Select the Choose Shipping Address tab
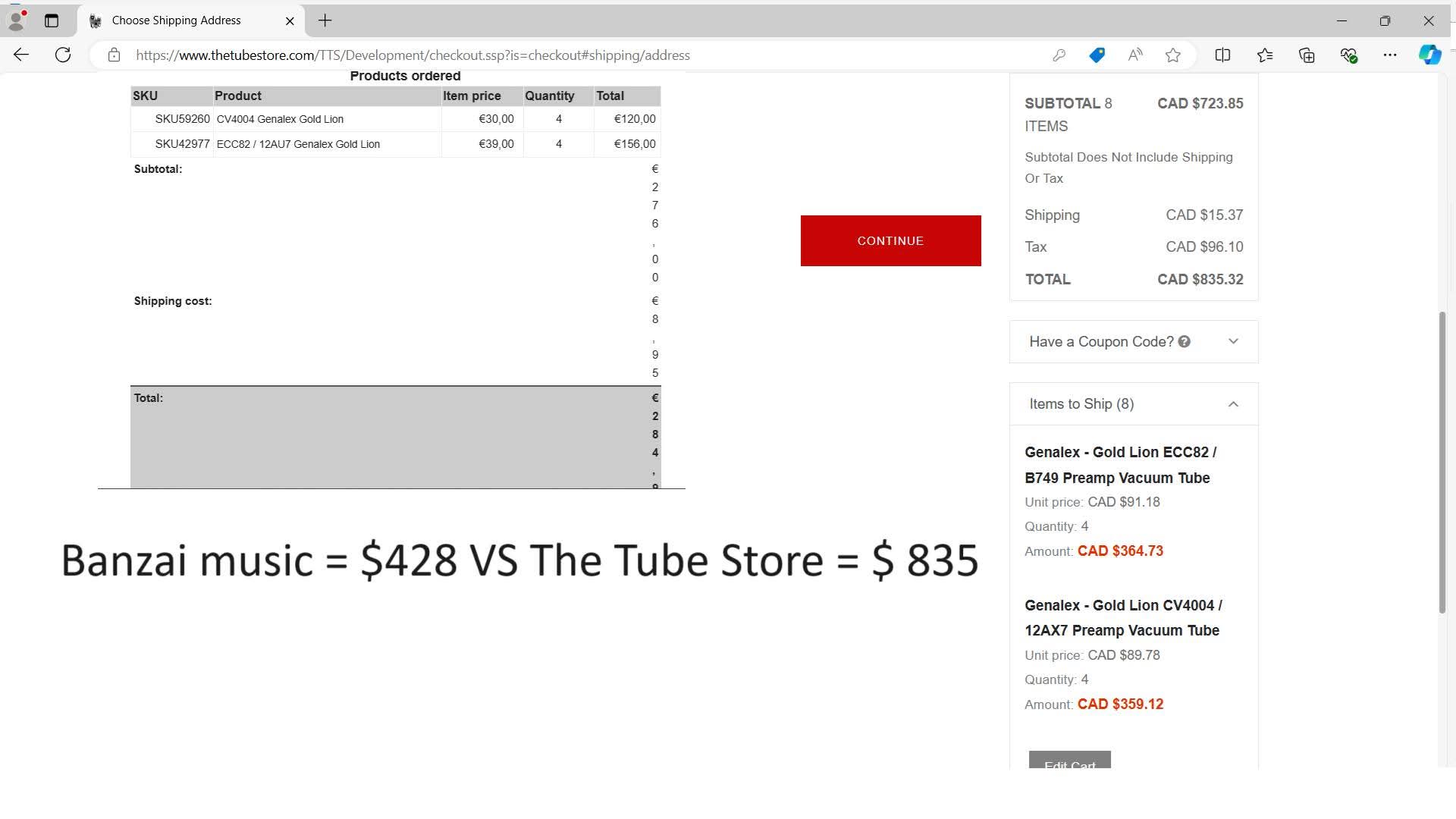The width and height of the screenshot is (1456, 819). tap(190, 20)
